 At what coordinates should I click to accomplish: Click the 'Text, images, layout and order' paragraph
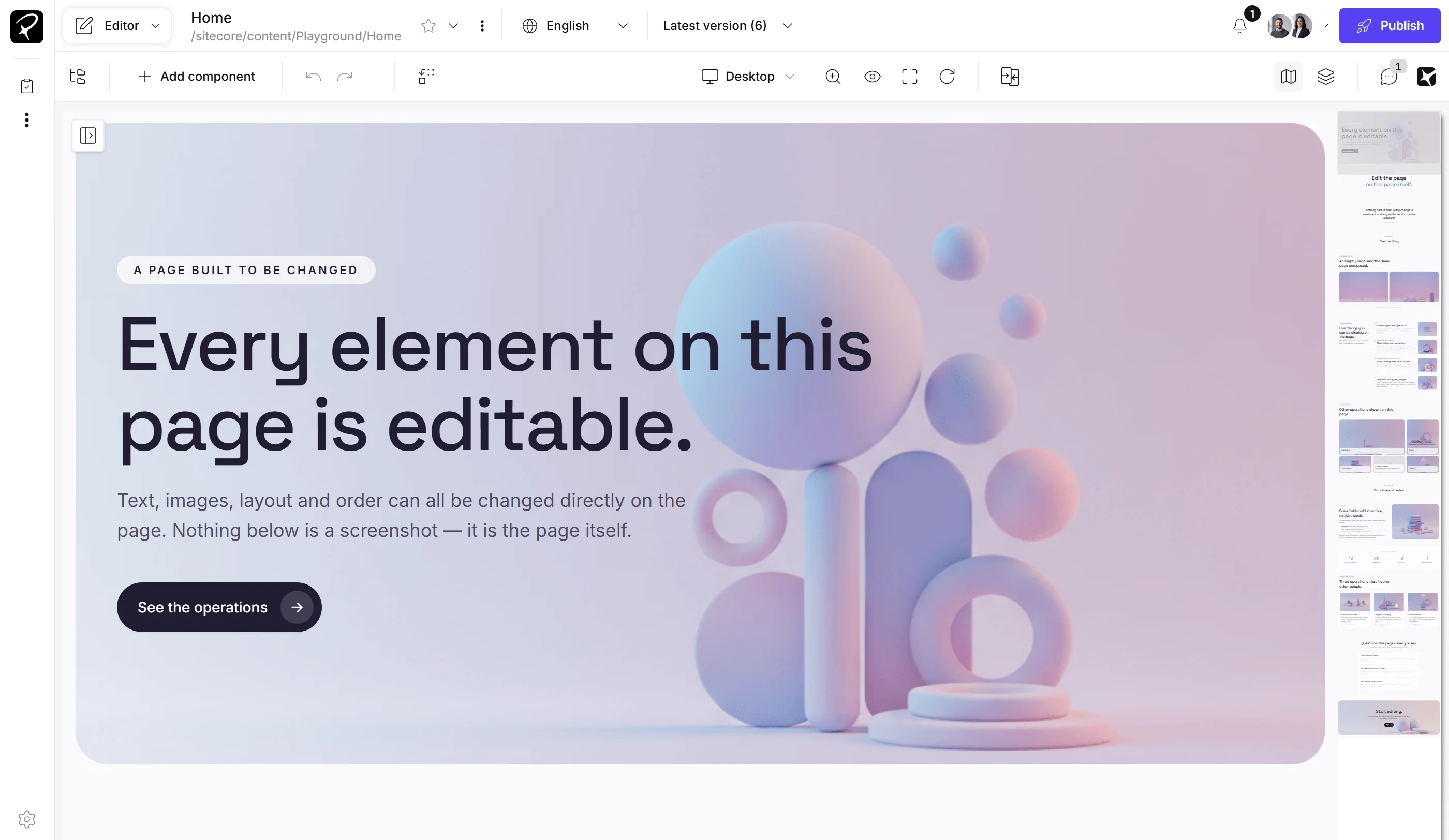click(x=402, y=515)
